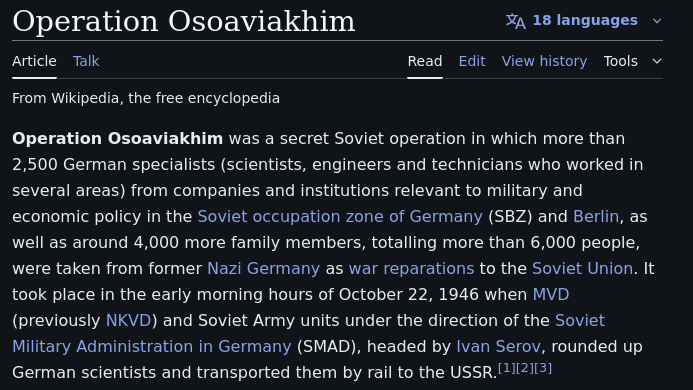Screen dimensions: 693x390
Task: Open the MVD link
Action: tap(551, 294)
